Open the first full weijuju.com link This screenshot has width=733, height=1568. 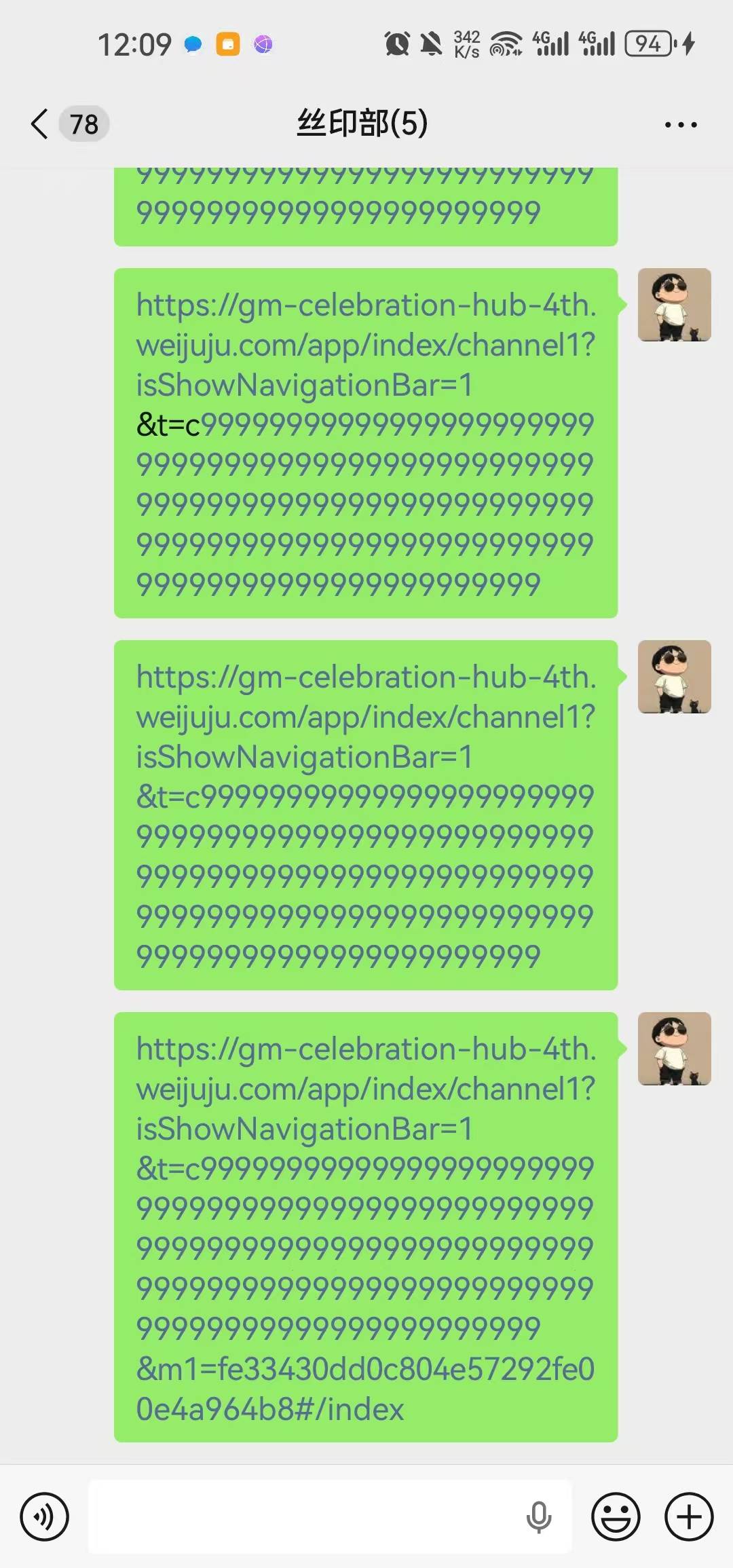click(366, 443)
